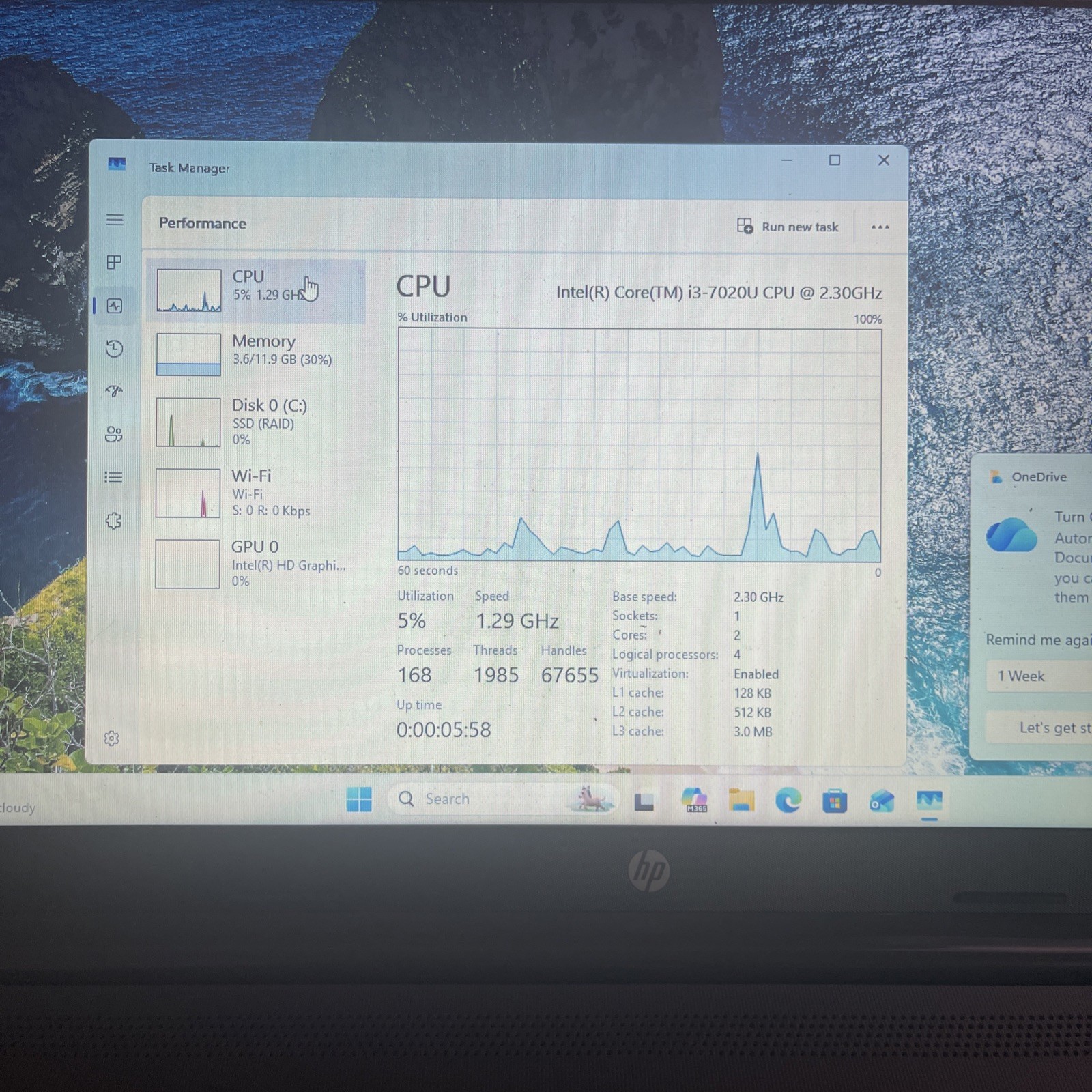
Task: Click the Task Manager title bar app icon
Action: pos(117,164)
